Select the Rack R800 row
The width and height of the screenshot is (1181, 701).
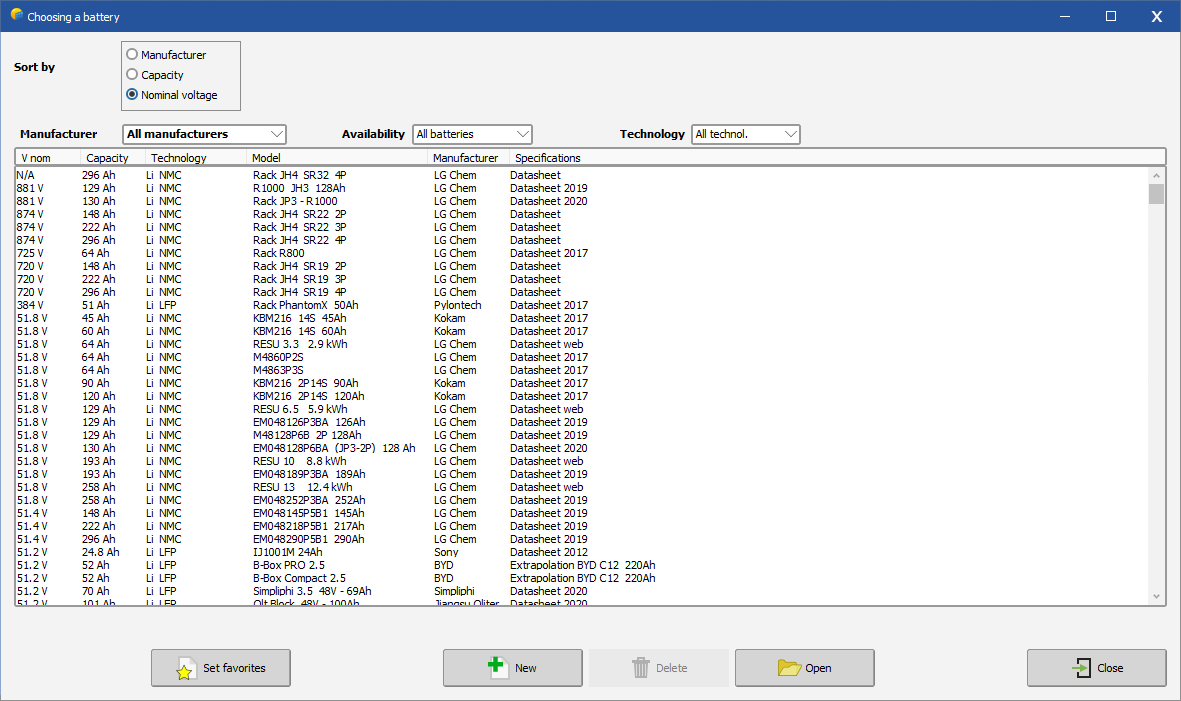click(x=581, y=253)
